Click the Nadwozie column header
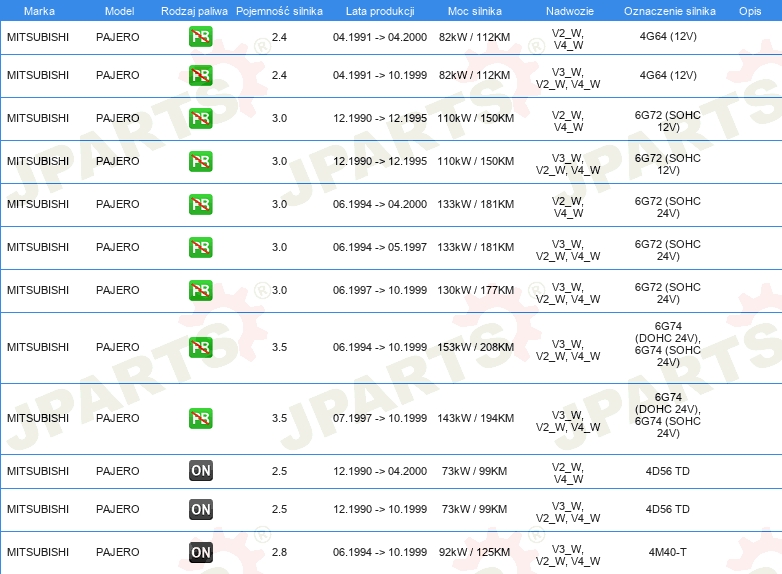 [570, 11]
